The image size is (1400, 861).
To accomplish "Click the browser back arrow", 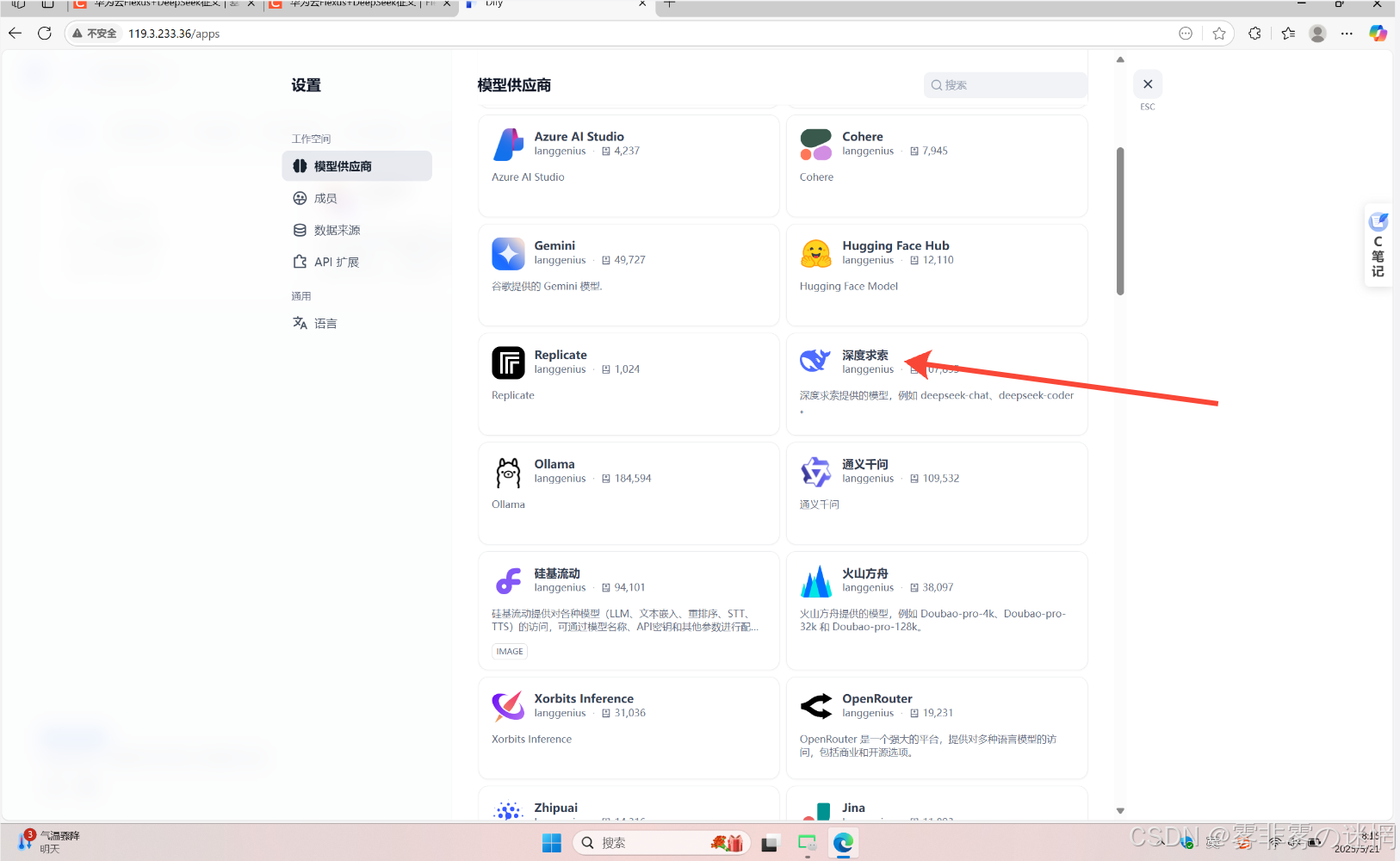I will [x=15, y=34].
